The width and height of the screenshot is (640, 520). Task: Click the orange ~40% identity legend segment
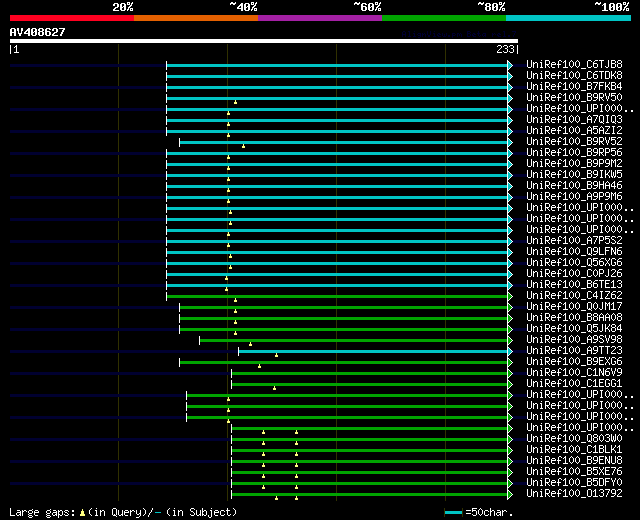click(196, 18)
